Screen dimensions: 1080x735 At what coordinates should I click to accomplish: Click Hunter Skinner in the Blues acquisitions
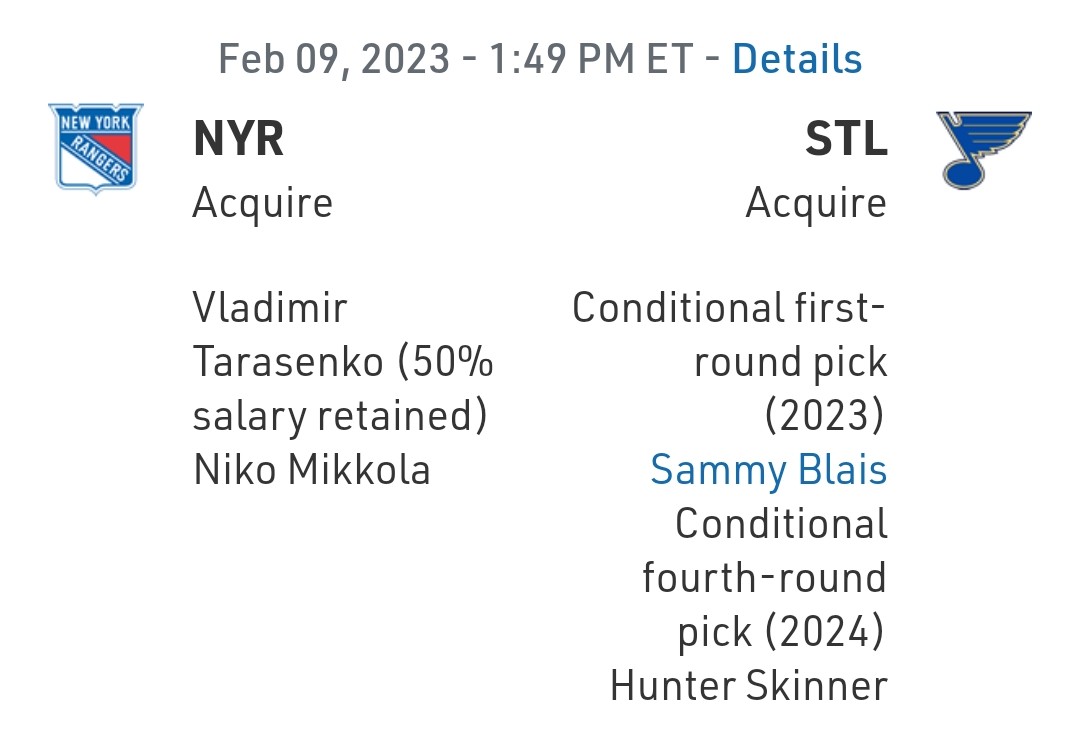pos(749,686)
